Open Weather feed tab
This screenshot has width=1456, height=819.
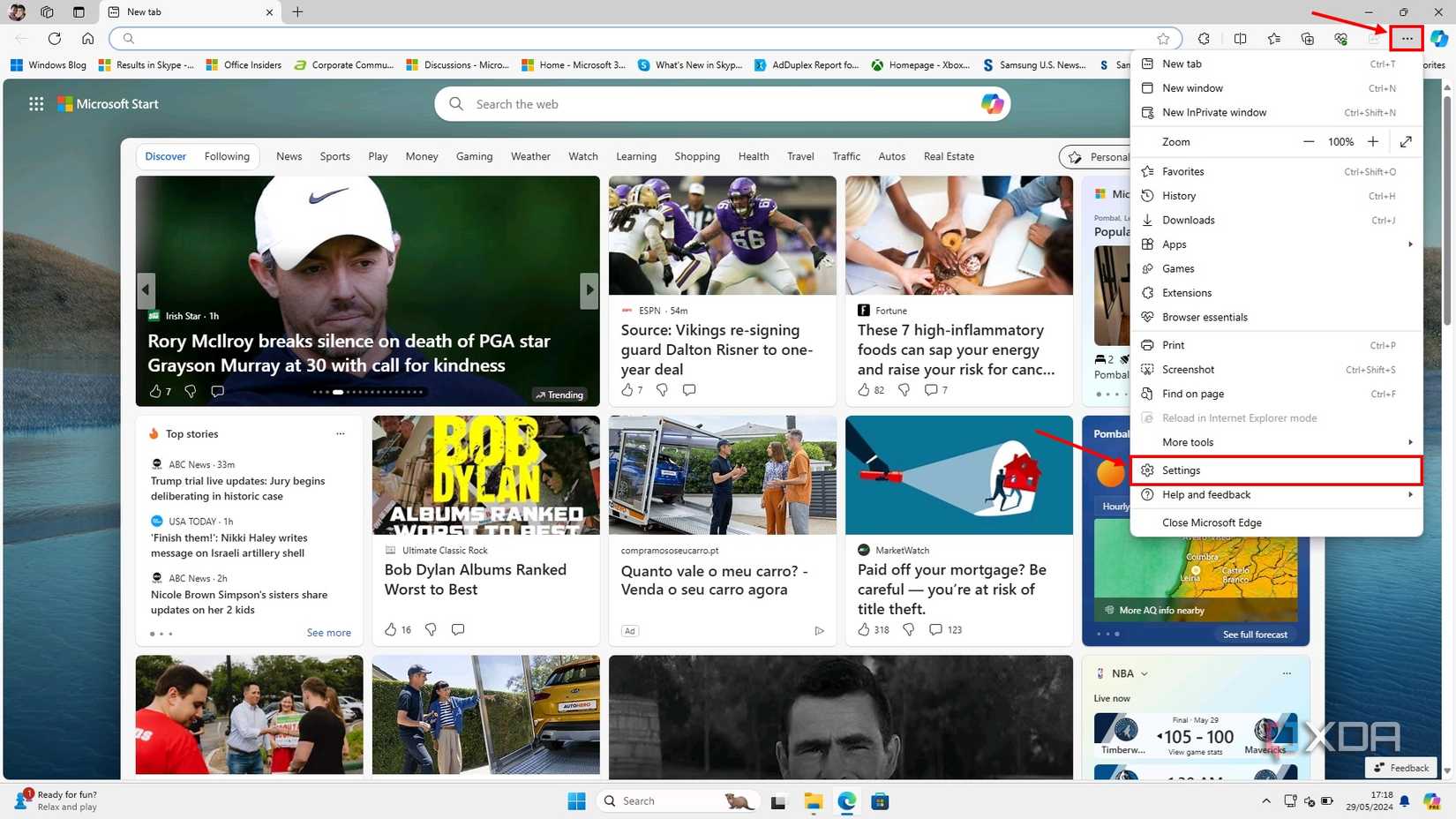click(x=530, y=156)
